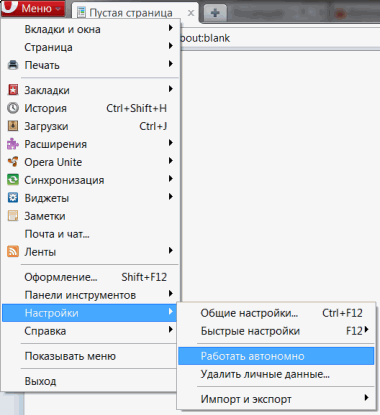Open Общие настройки... dialog
The height and width of the screenshot is (415, 380).
[x=276, y=313]
